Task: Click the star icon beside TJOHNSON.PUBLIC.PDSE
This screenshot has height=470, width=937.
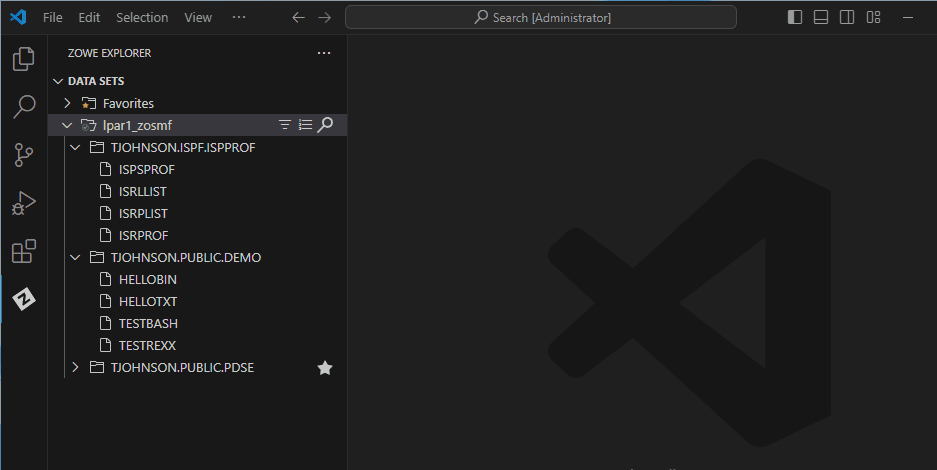Action: pos(324,368)
